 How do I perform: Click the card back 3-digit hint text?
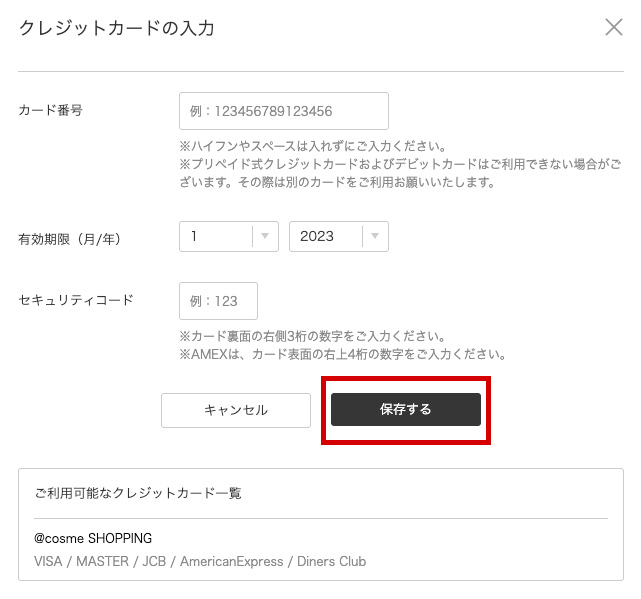click(312, 336)
